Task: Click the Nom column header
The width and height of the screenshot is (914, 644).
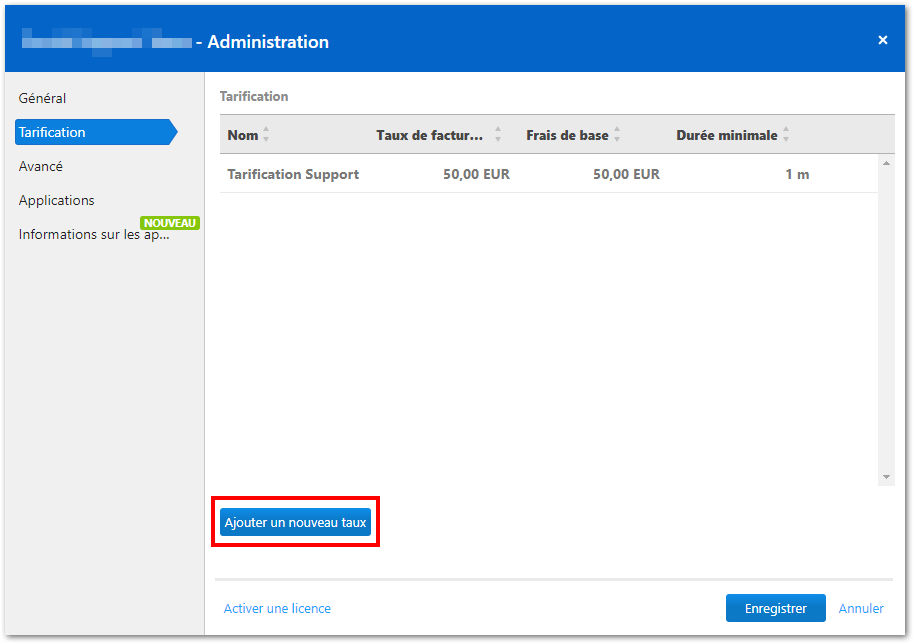Action: [x=242, y=135]
